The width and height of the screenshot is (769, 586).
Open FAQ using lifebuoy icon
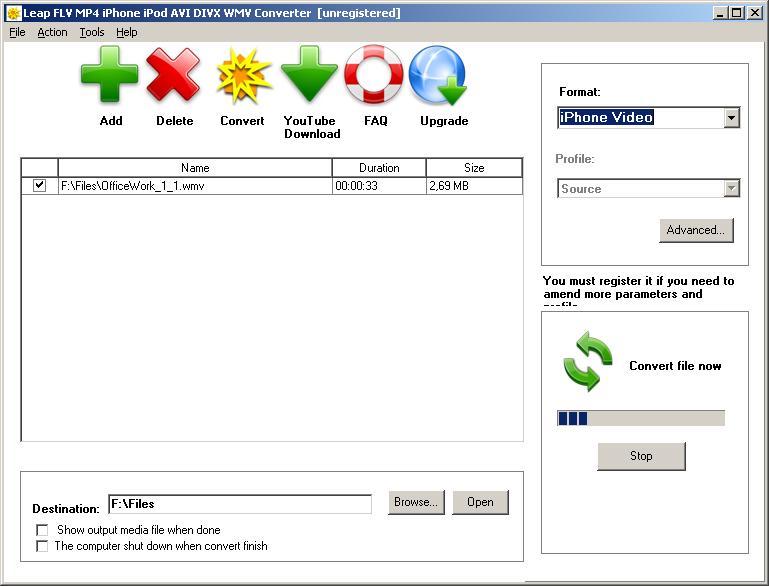pos(374,74)
